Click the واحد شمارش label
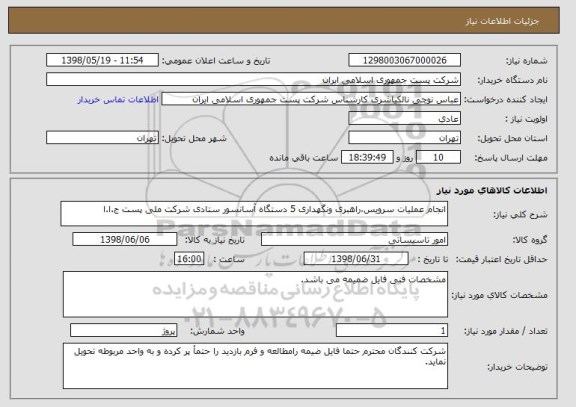The width and height of the screenshot is (576, 407). click(217, 331)
